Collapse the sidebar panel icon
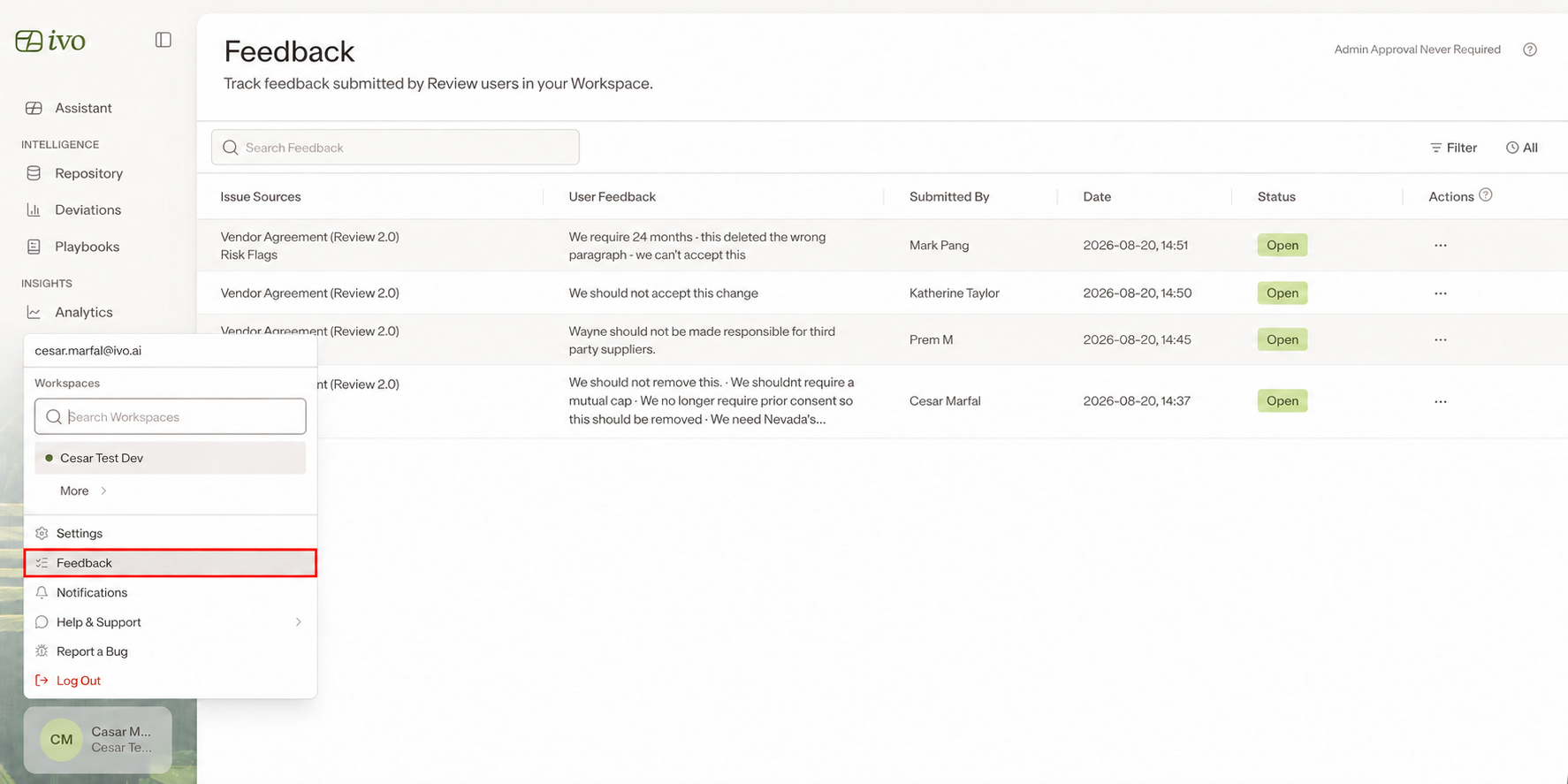The image size is (1568, 784). tap(164, 40)
